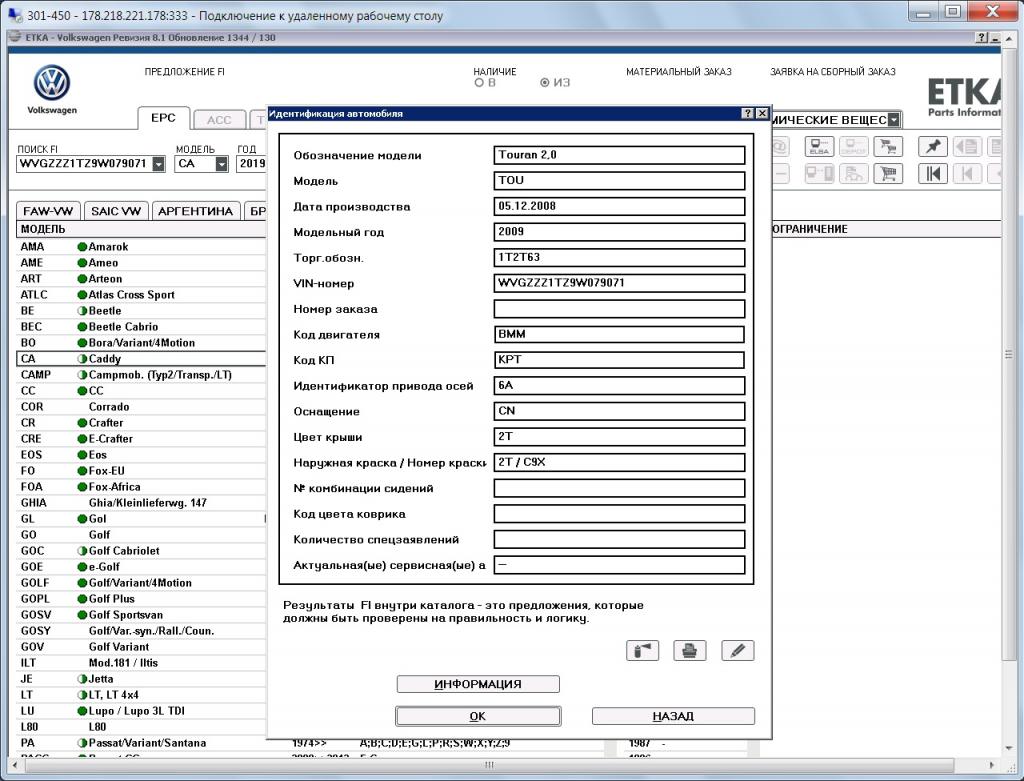1024x781 pixels.
Task: Open the SAIC VW market tab
Action: tap(116, 211)
